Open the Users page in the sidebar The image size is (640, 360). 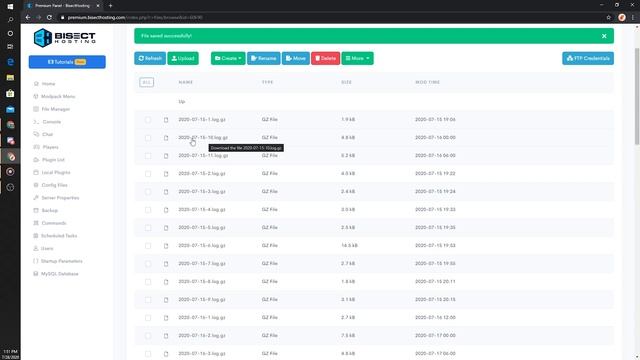click(x=44, y=248)
